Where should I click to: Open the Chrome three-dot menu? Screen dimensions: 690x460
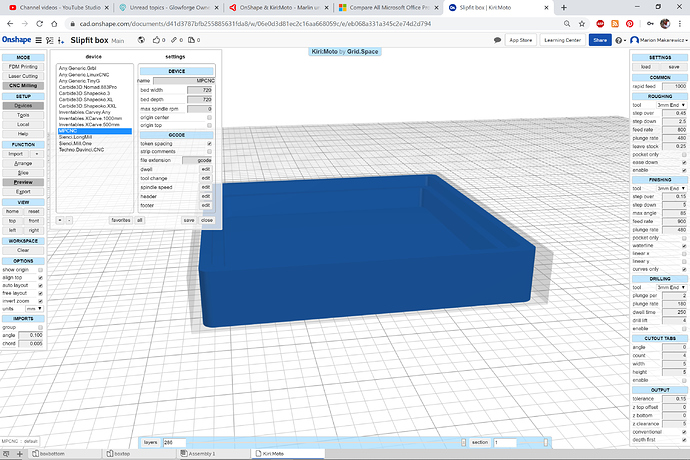680,24
